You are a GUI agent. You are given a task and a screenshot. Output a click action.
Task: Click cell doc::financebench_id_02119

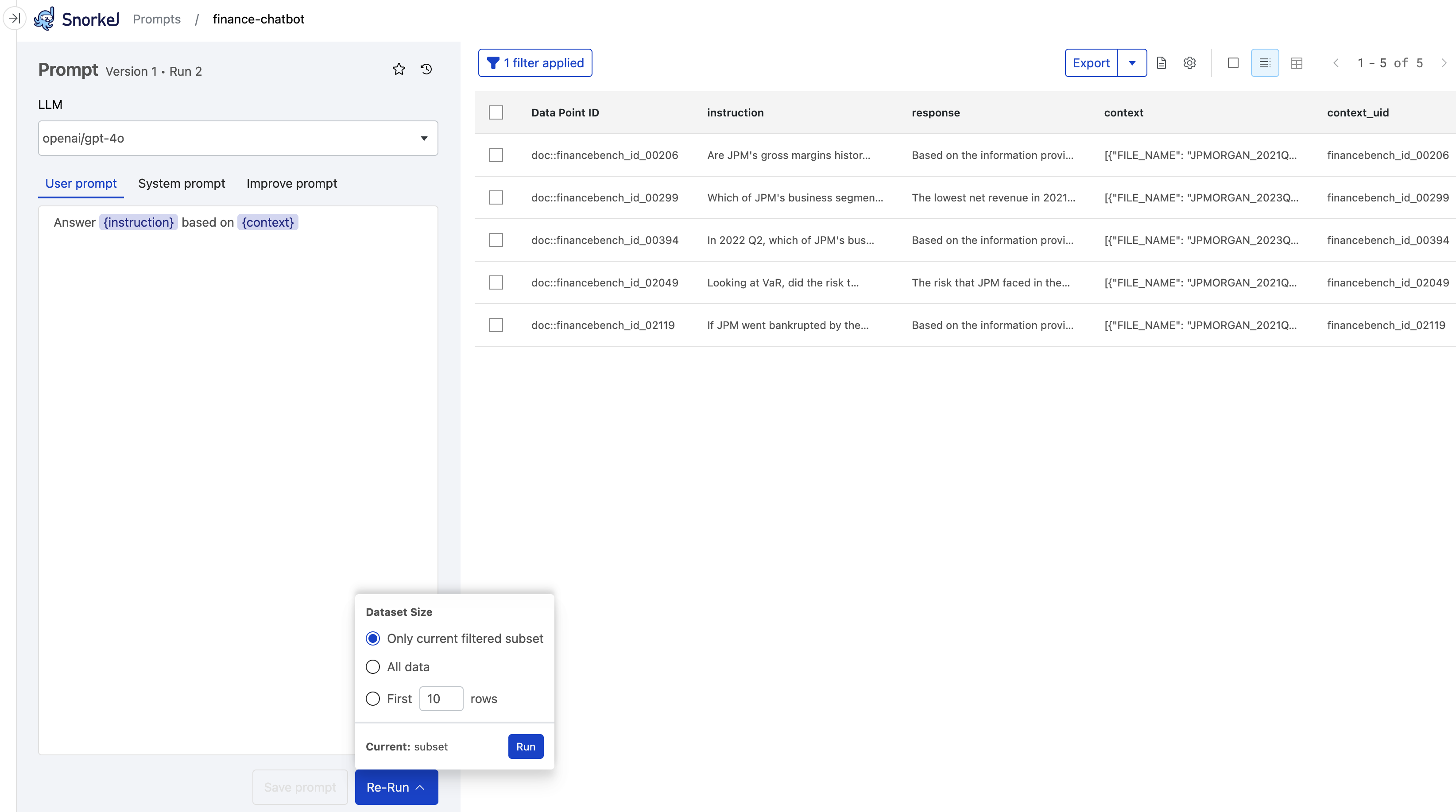point(603,325)
